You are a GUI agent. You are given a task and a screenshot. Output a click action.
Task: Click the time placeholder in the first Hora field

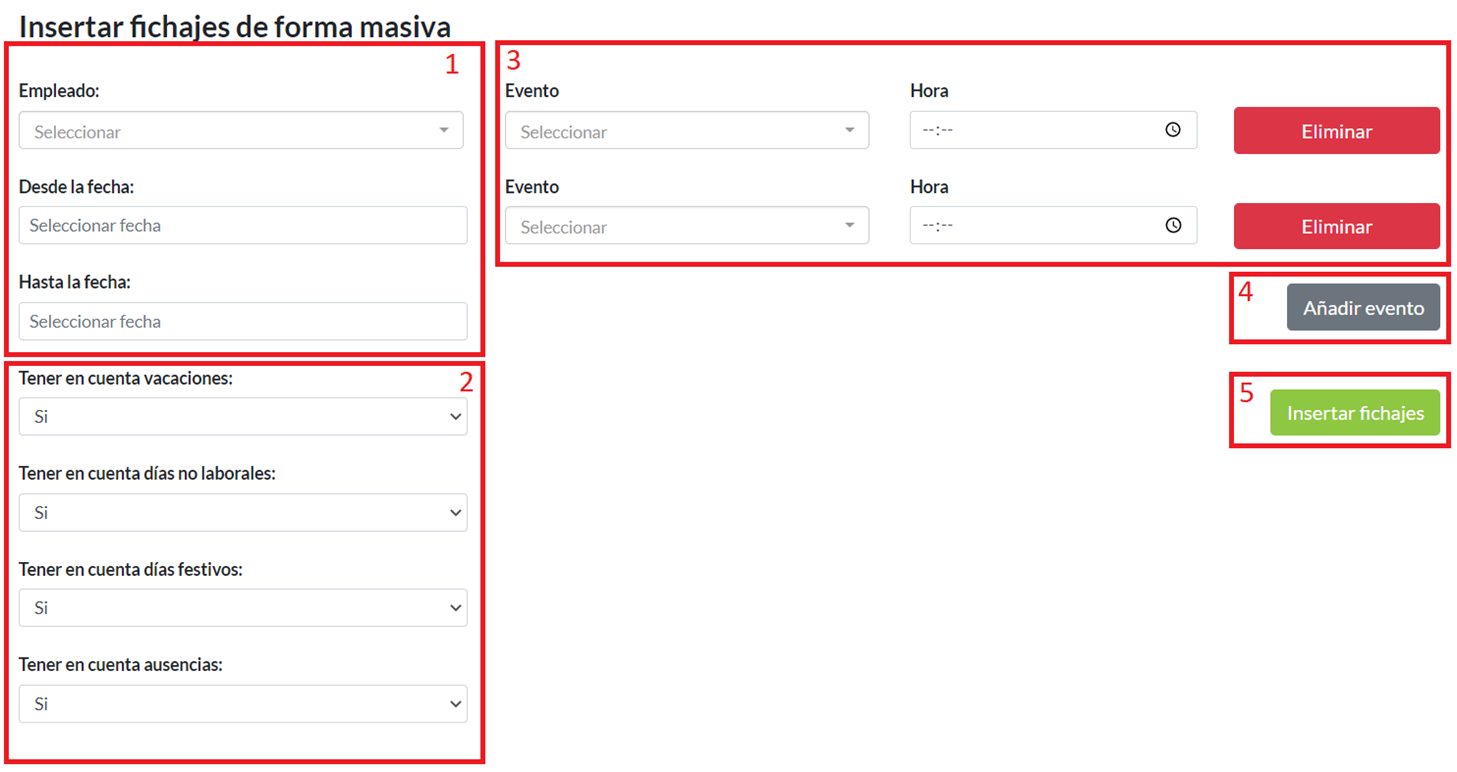point(938,131)
